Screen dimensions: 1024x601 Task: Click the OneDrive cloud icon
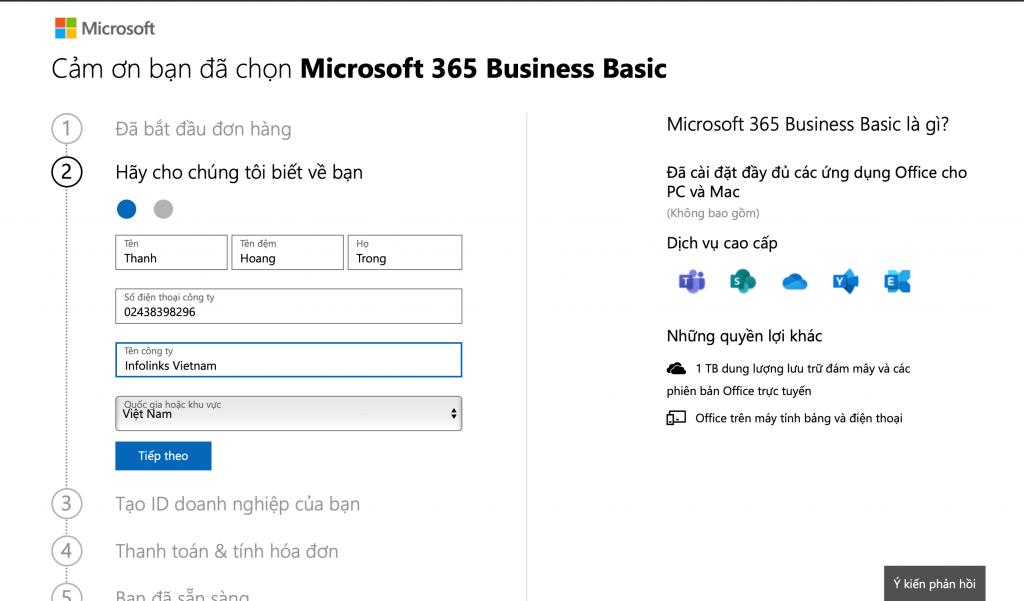click(794, 282)
